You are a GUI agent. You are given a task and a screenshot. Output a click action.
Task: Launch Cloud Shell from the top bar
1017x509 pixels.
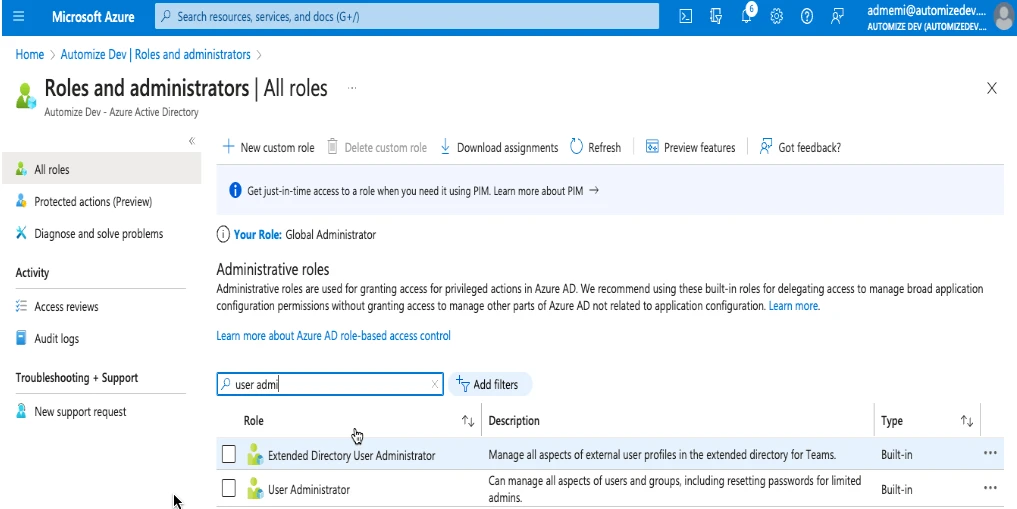point(686,17)
